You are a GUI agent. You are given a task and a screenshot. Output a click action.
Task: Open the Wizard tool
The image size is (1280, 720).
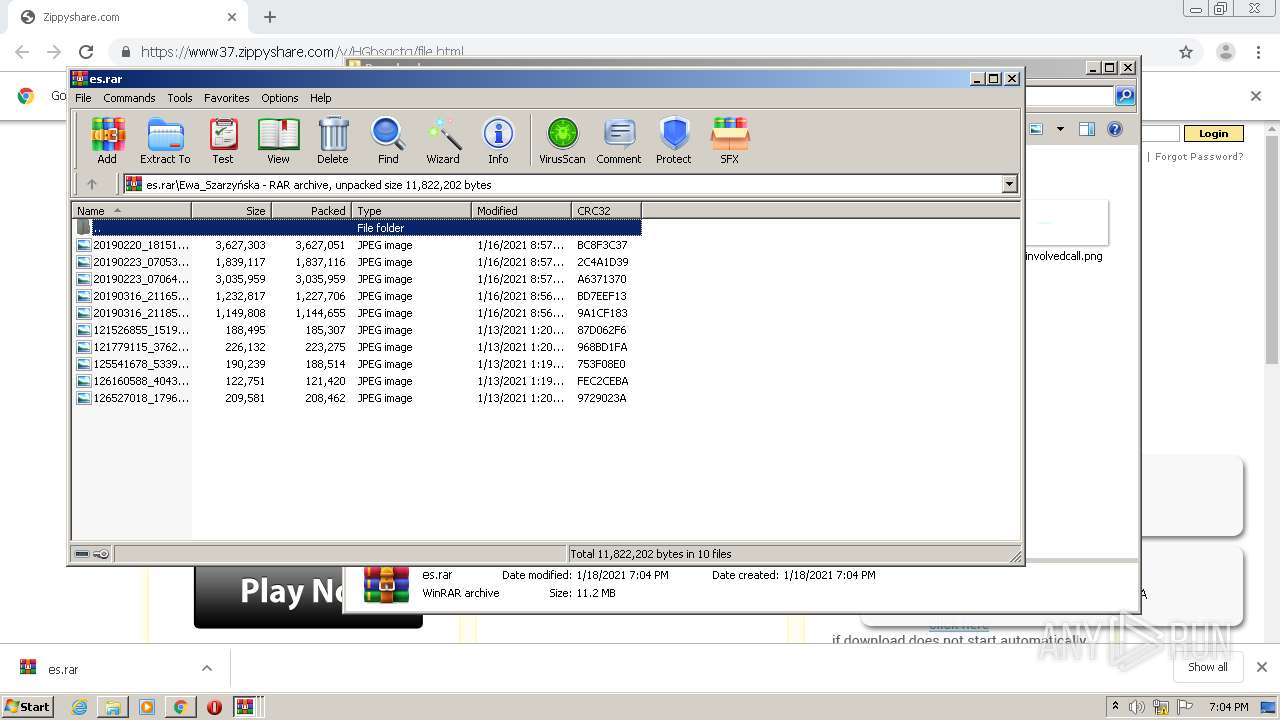443,140
